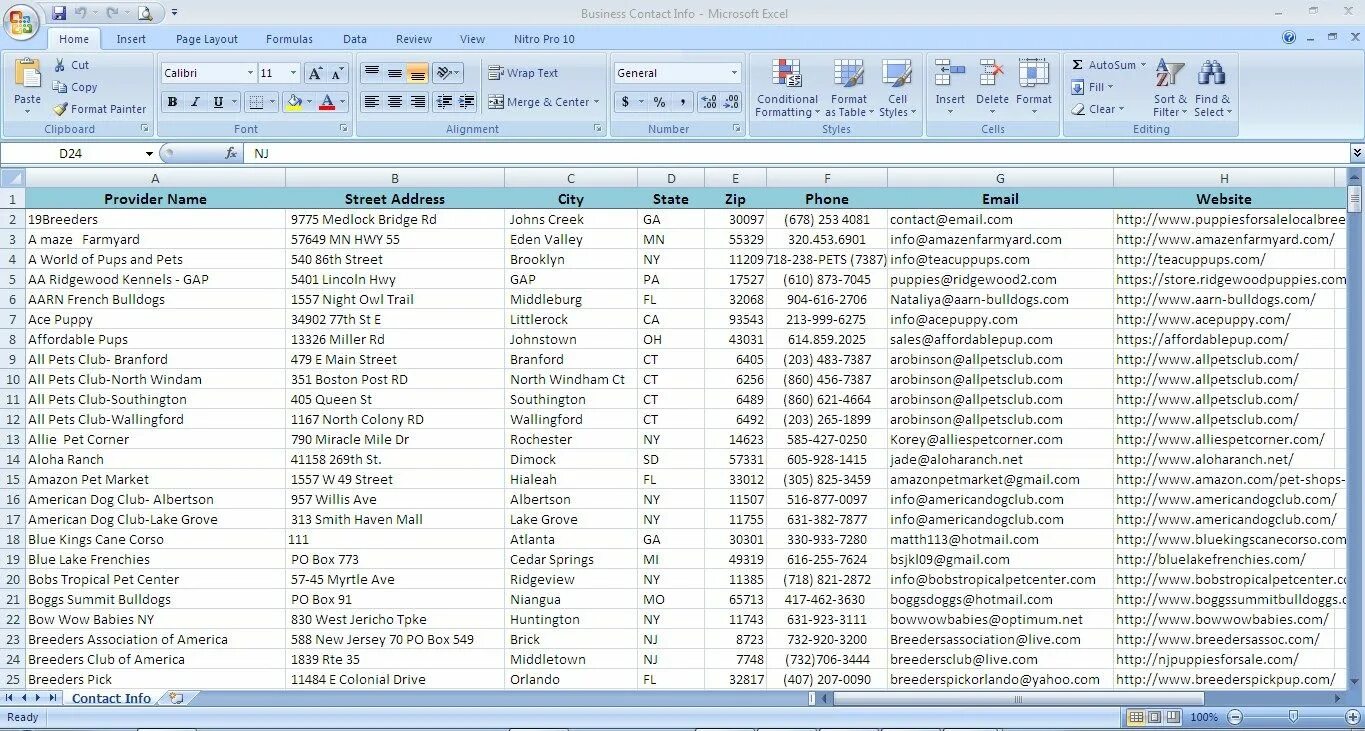Viewport: 1365px width, 731px height.
Task: Activate the Format Painter
Action: (99, 109)
